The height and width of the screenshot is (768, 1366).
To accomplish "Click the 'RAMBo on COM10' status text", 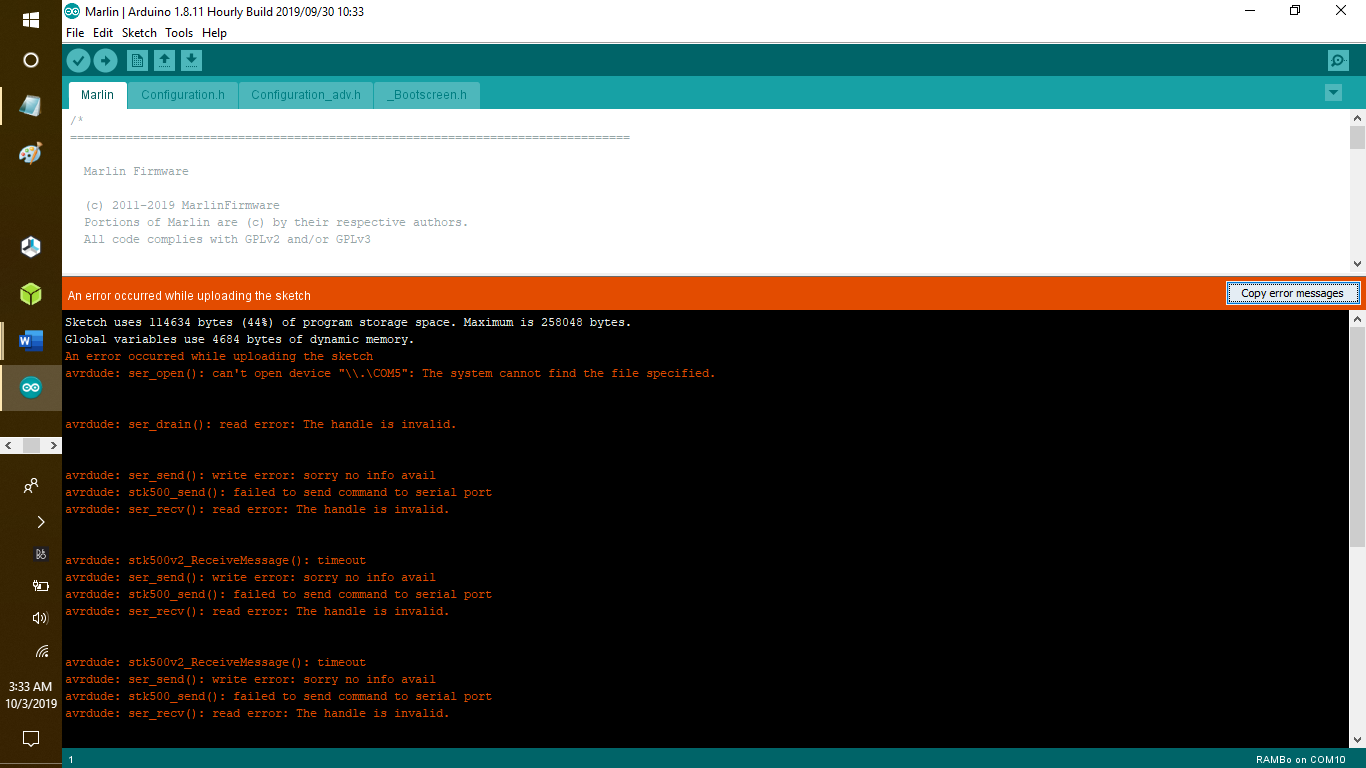I will click(x=1301, y=760).
